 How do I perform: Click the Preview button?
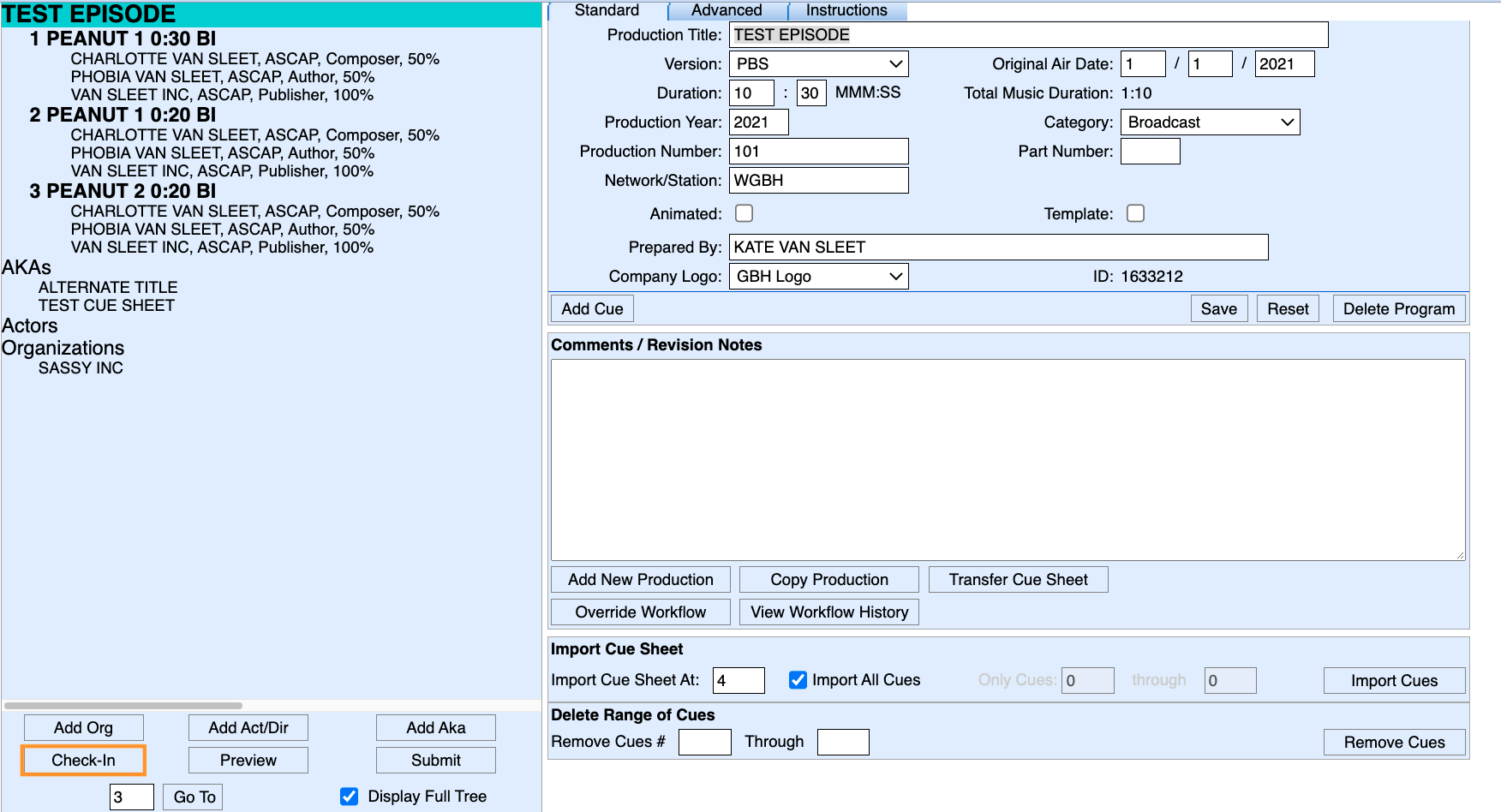248,761
